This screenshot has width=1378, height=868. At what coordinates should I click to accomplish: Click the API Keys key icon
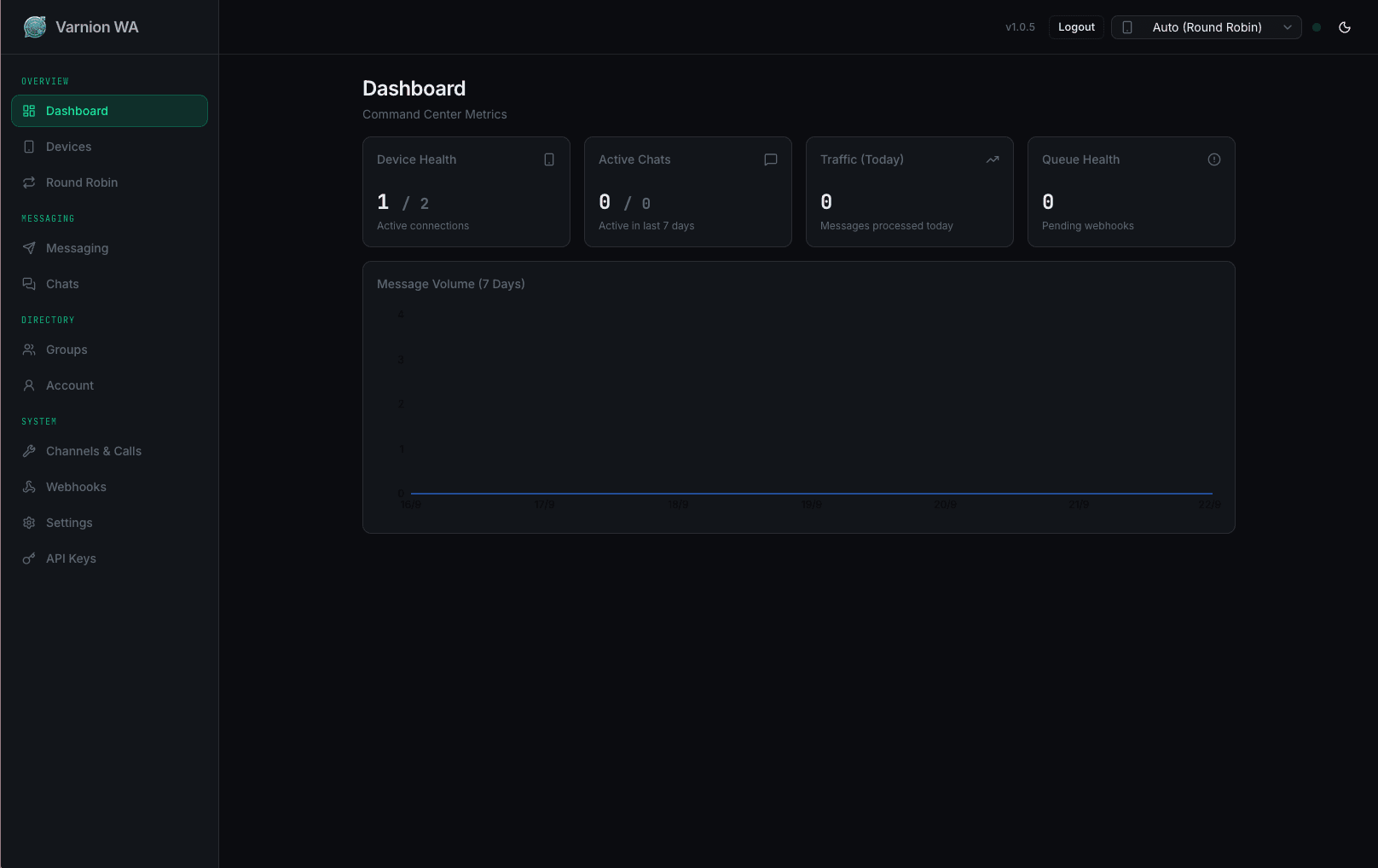[29, 558]
